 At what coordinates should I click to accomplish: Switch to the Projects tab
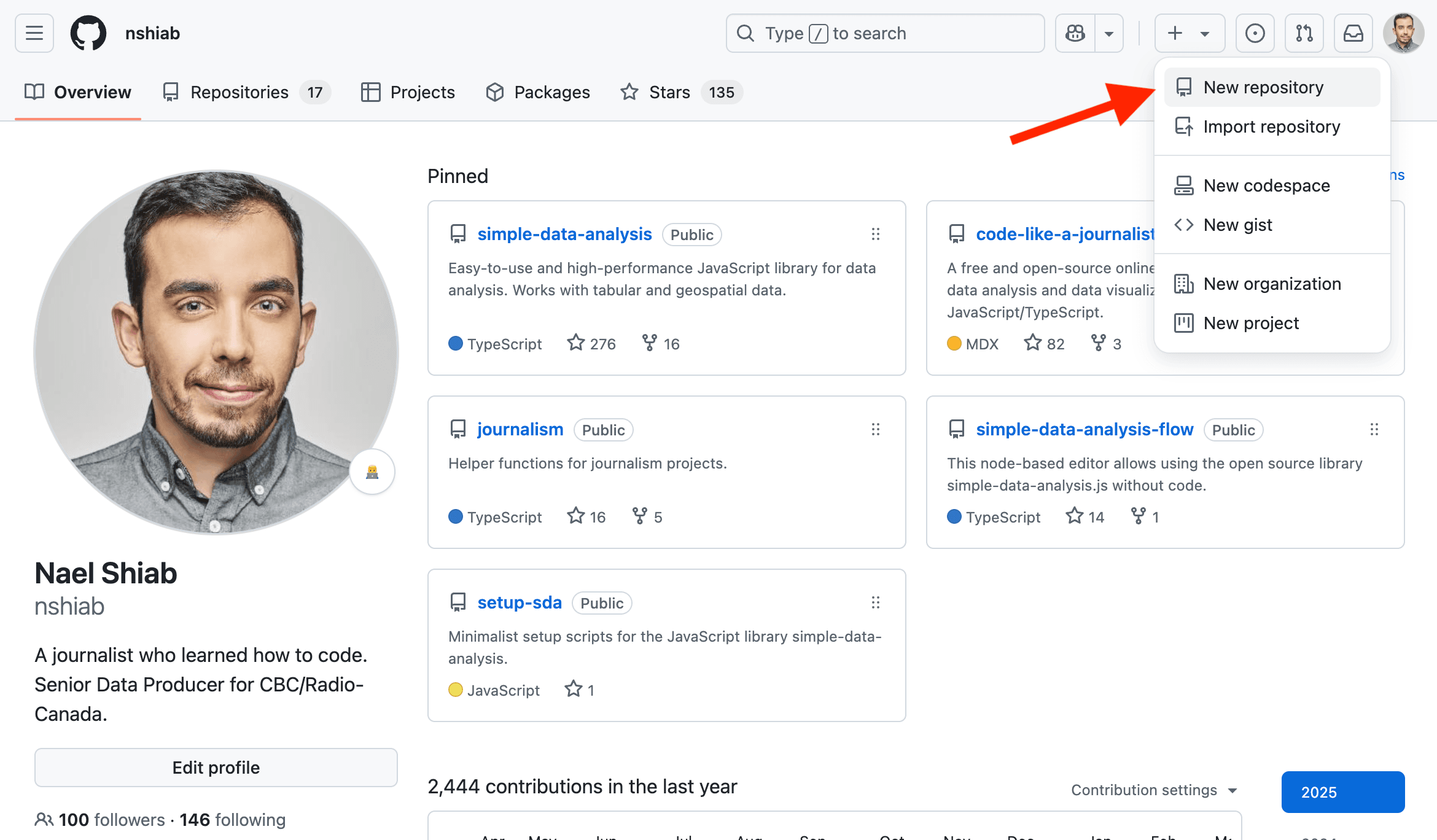pyautogui.click(x=408, y=92)
